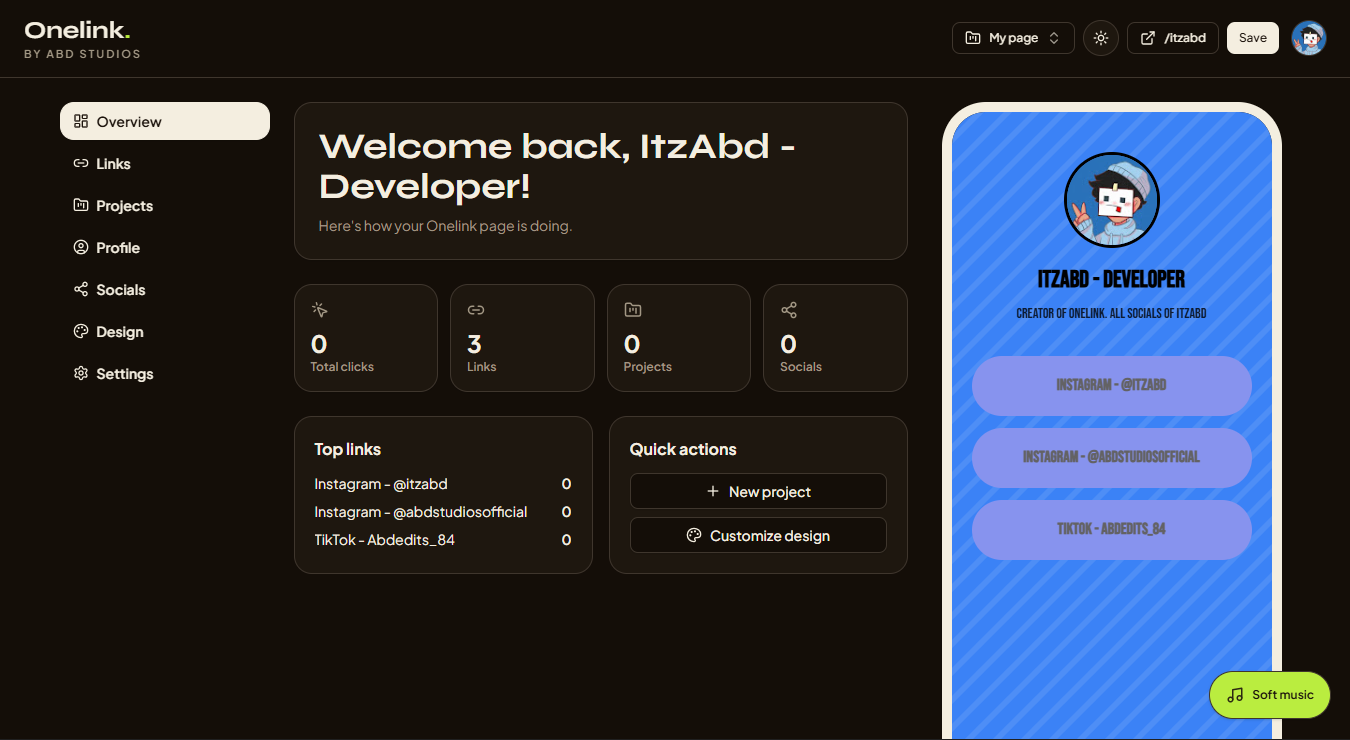Open the /itzabd public page link
This screenshot has height=740, width=1350.
tap(1173, 38)
